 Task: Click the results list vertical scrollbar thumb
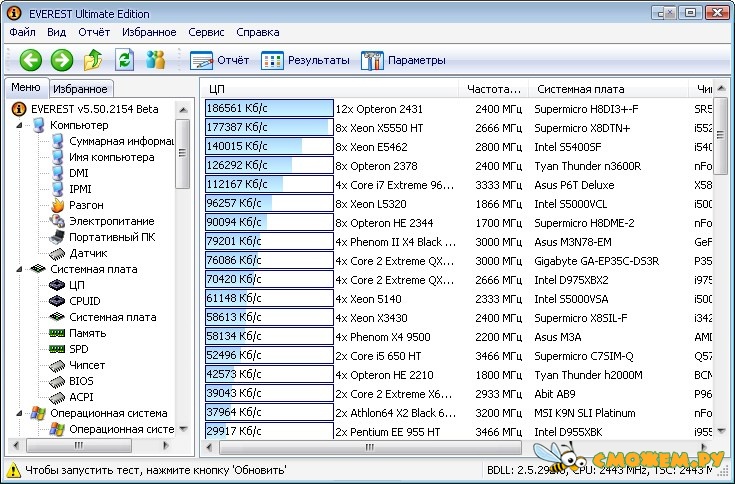(x=721, y=136)
